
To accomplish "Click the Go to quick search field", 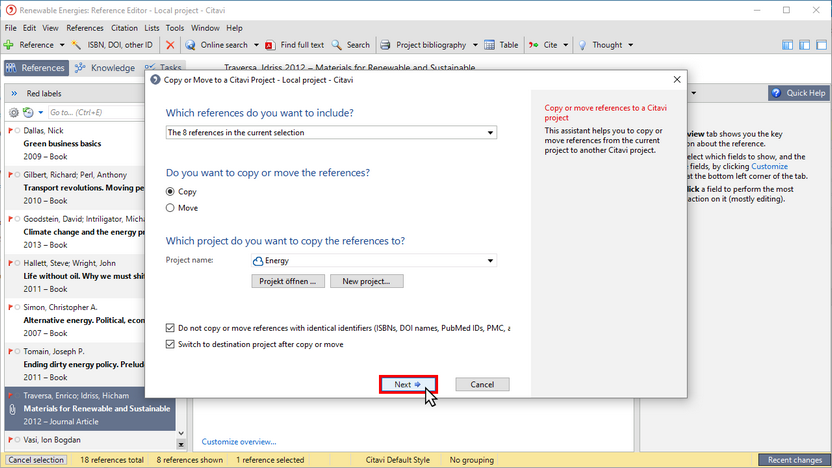I will coord(96,112).
